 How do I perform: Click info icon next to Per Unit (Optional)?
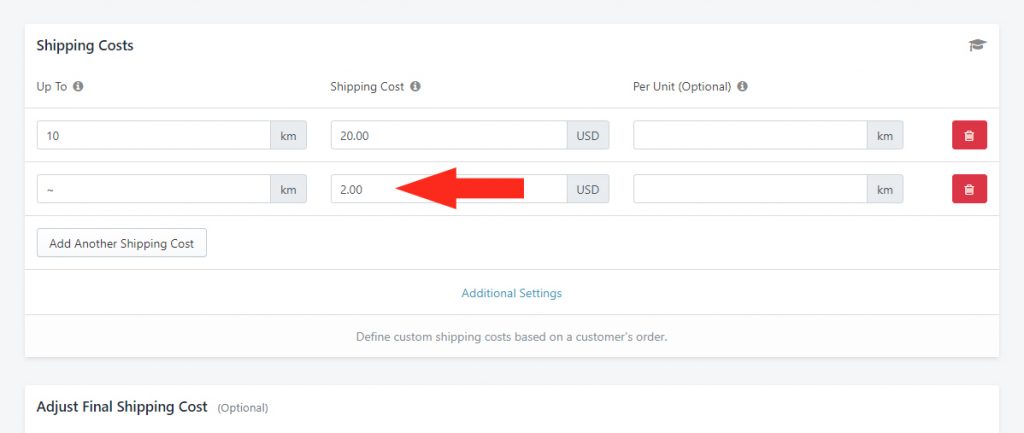pyautogui.click(x=742, y=86)
